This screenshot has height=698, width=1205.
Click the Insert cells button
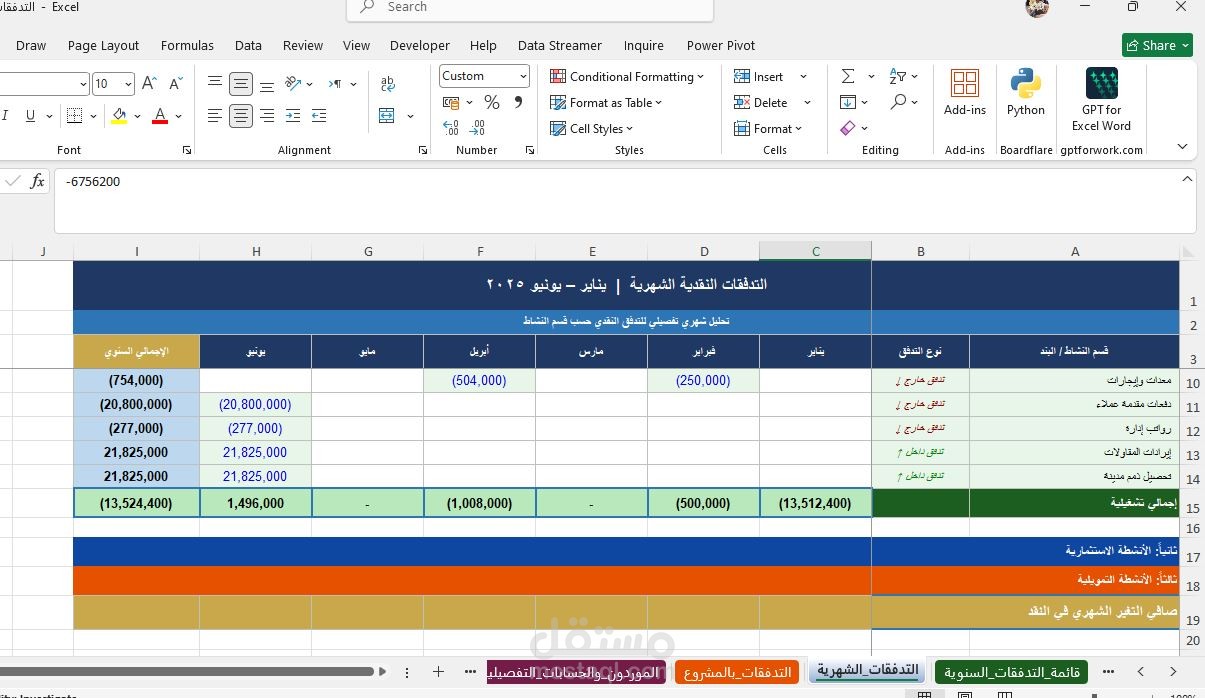tap(759, 76)
